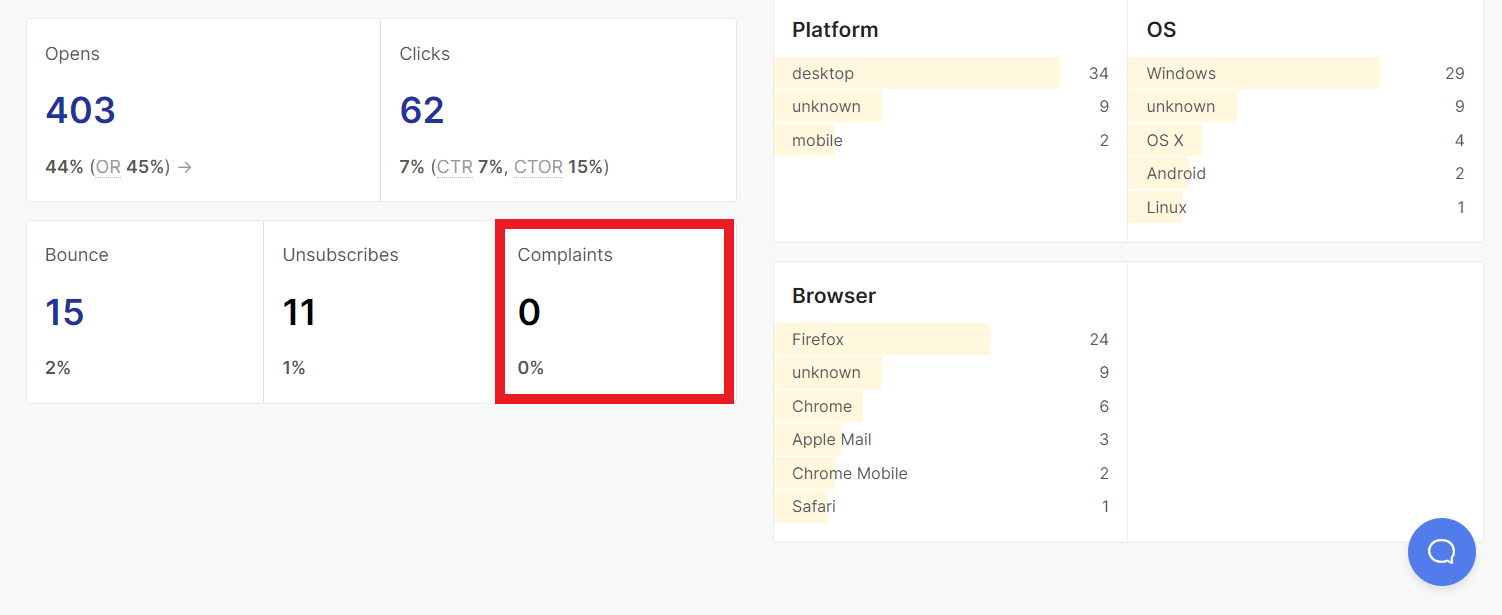Image resolution: width=1502 pixels, height=615 pixels.
Task: Select the Android row in OS
Action: [x=1305, y=173]
